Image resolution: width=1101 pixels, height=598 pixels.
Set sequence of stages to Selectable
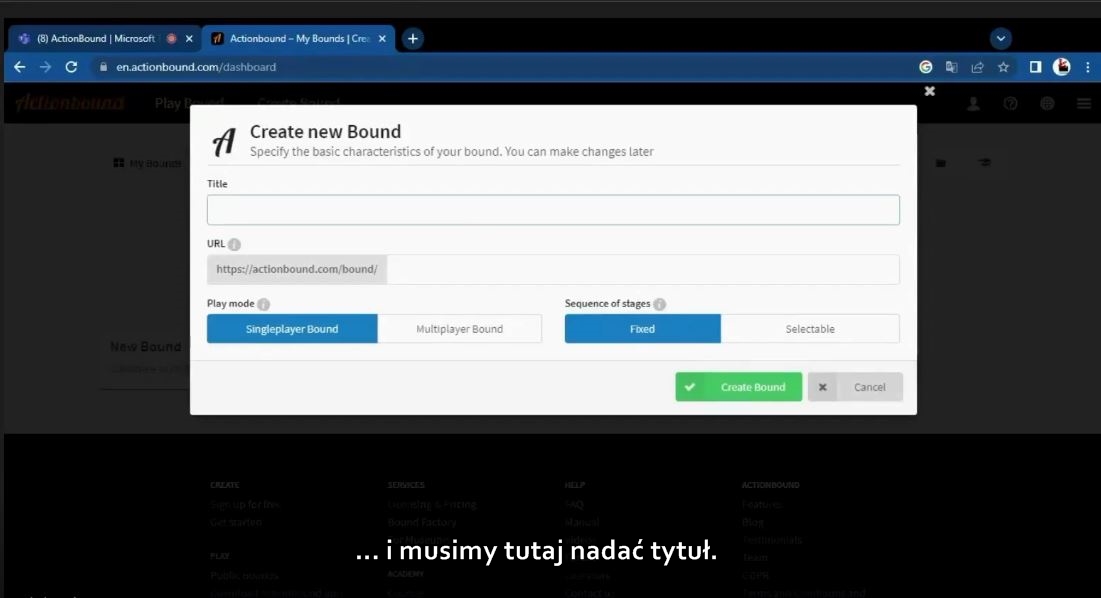tap(809, 329)
